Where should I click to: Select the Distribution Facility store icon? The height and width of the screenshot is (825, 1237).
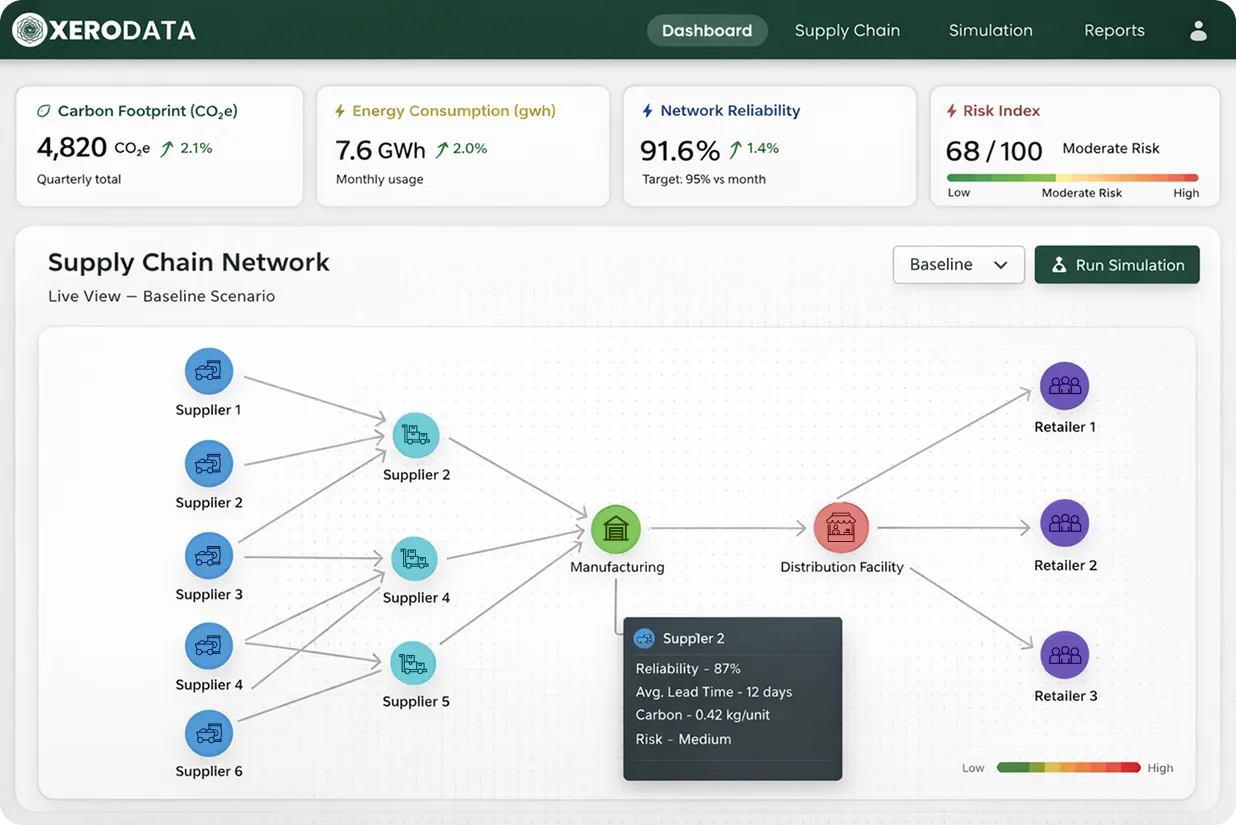pyautogui.click(x=841, y=526)
